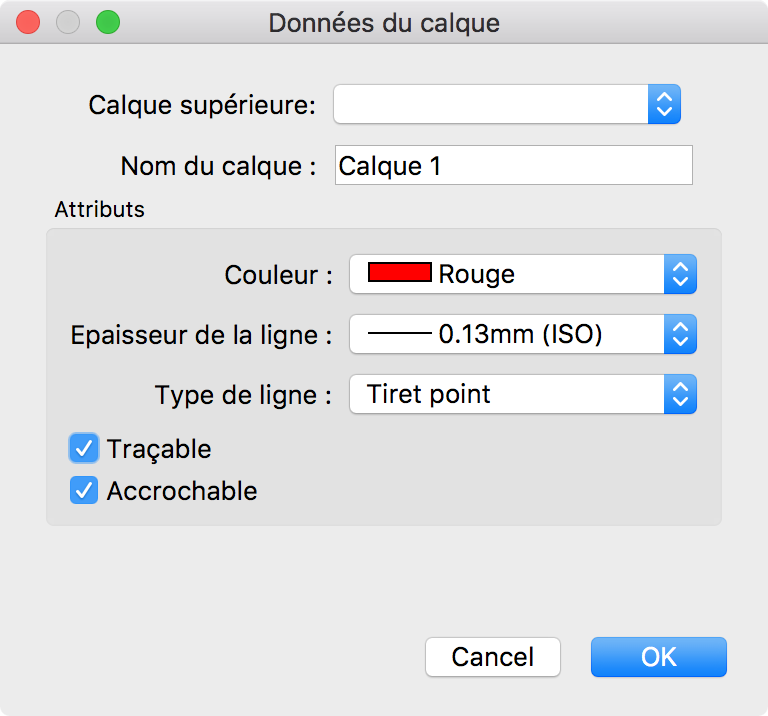Click the red color swatch beside Rouge

(x=400, y=273)
